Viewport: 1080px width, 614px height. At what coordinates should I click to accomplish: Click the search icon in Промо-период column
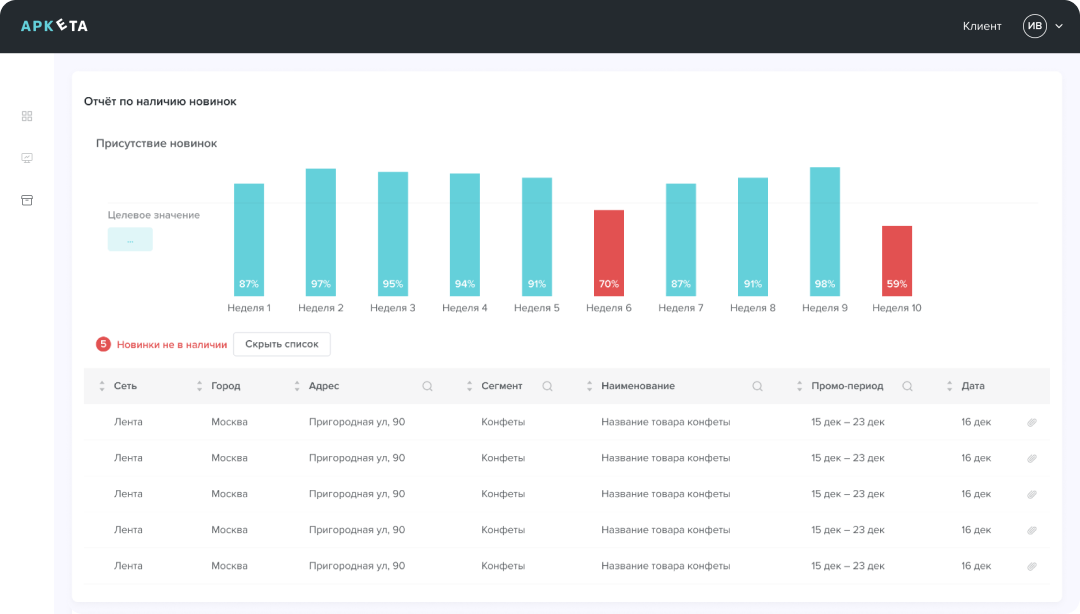click(907, 386)
